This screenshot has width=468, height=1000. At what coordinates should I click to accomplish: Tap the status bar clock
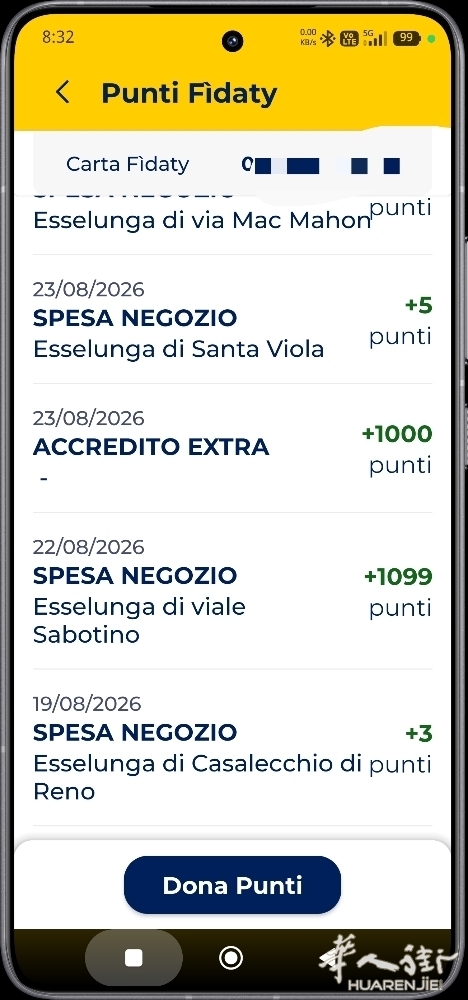pos(58,37)
